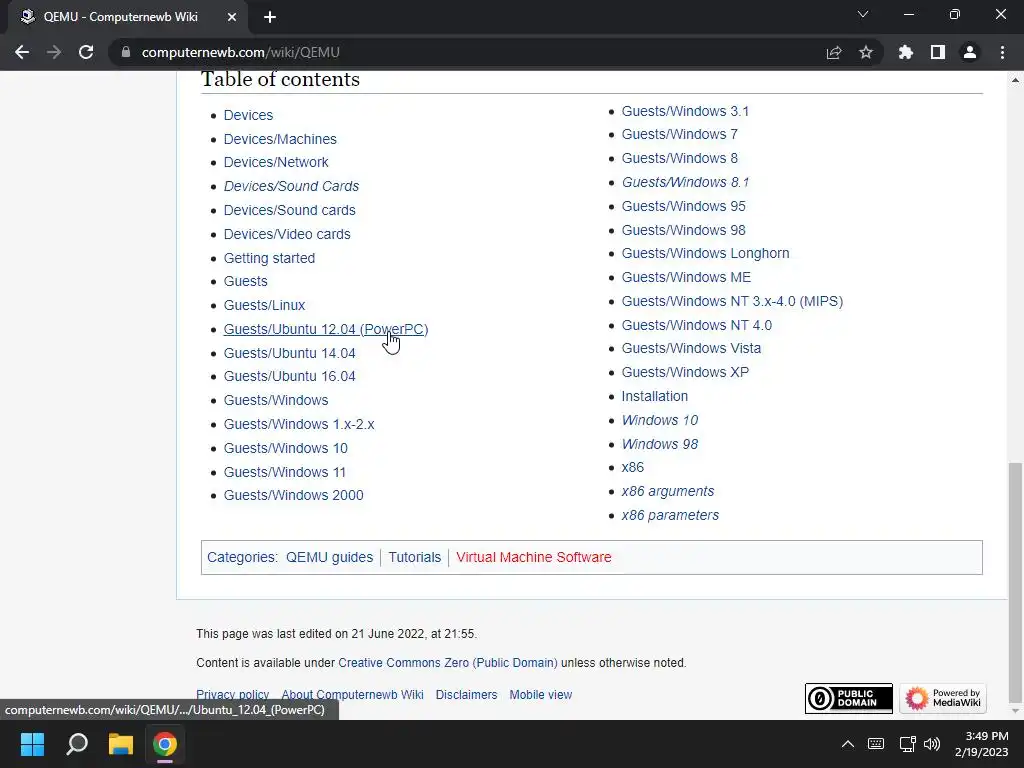Open the Devices/Video cards link
1024x768 pixels.
(x=287, y=234)
